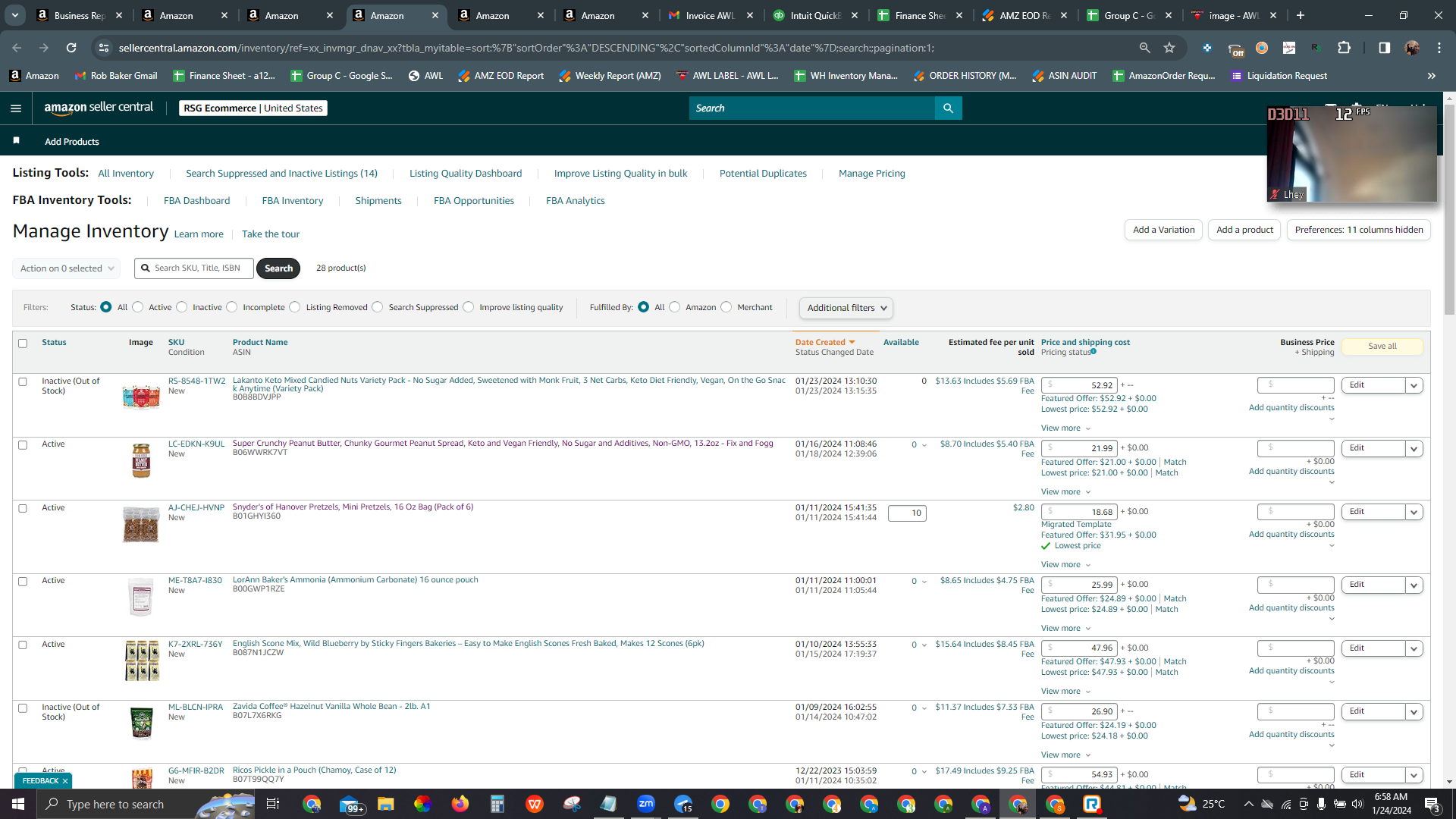The width and height of the screenshot is (1456, 819).
Task: Check the Super Crunchy Peanut Butter row checkbox
Action: pyautogui.click(x=23, y=445)
